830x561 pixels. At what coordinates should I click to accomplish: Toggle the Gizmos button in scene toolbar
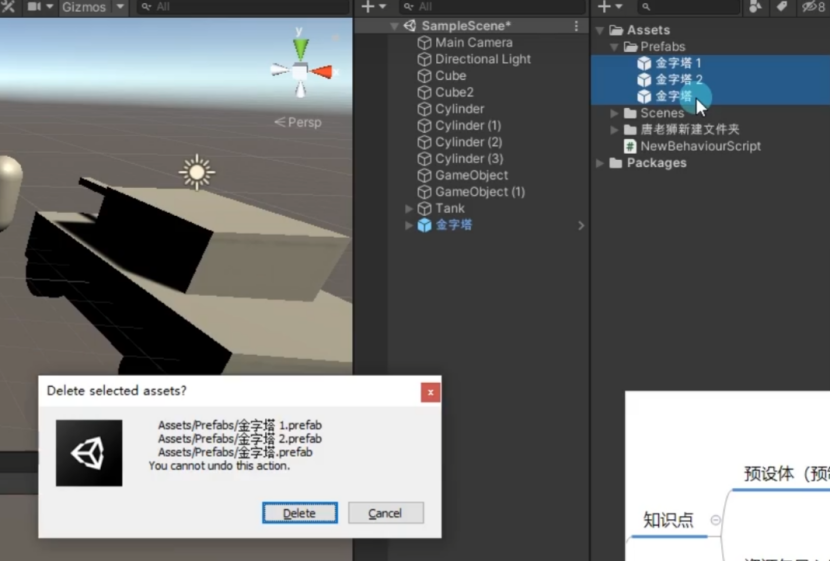coord(85,7)
